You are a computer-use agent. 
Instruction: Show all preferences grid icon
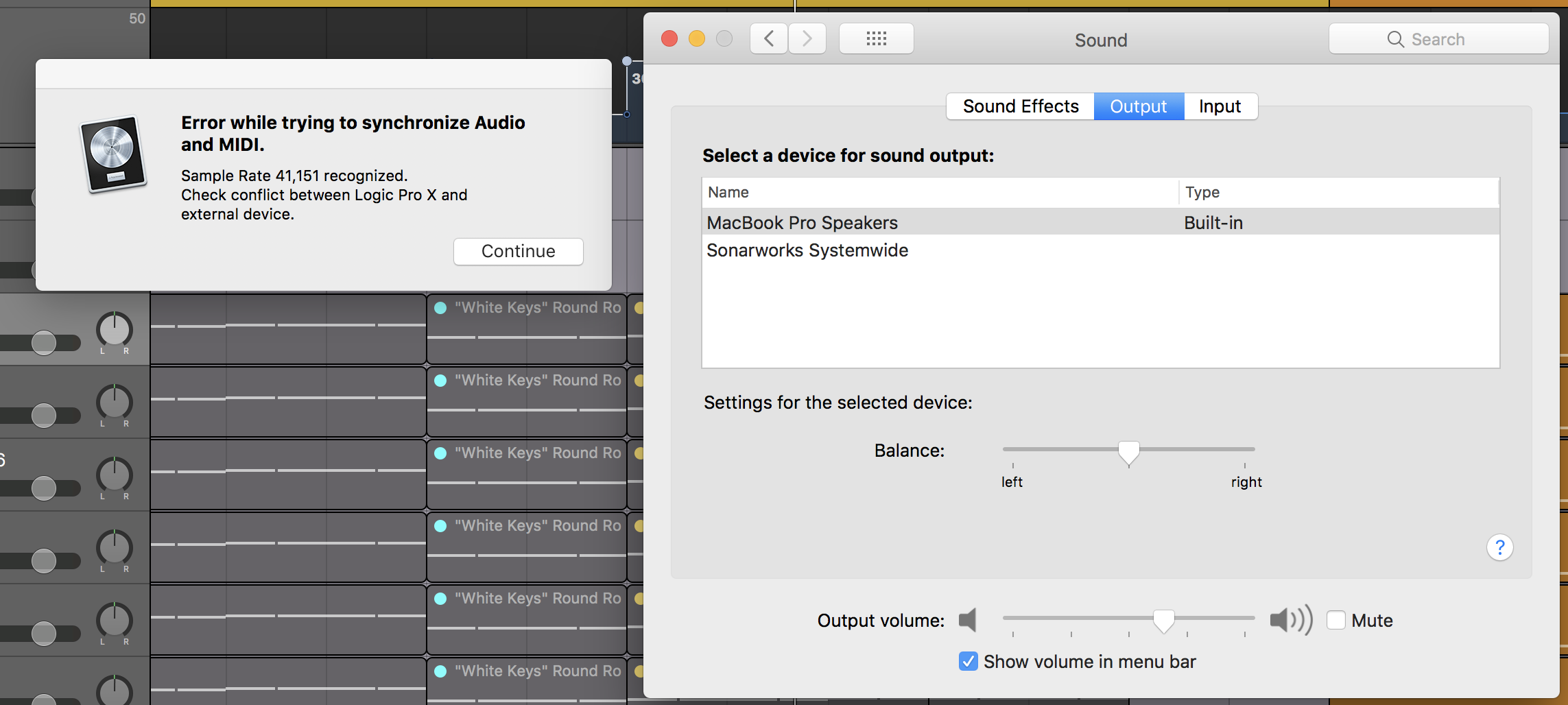(x=876, y=39)
